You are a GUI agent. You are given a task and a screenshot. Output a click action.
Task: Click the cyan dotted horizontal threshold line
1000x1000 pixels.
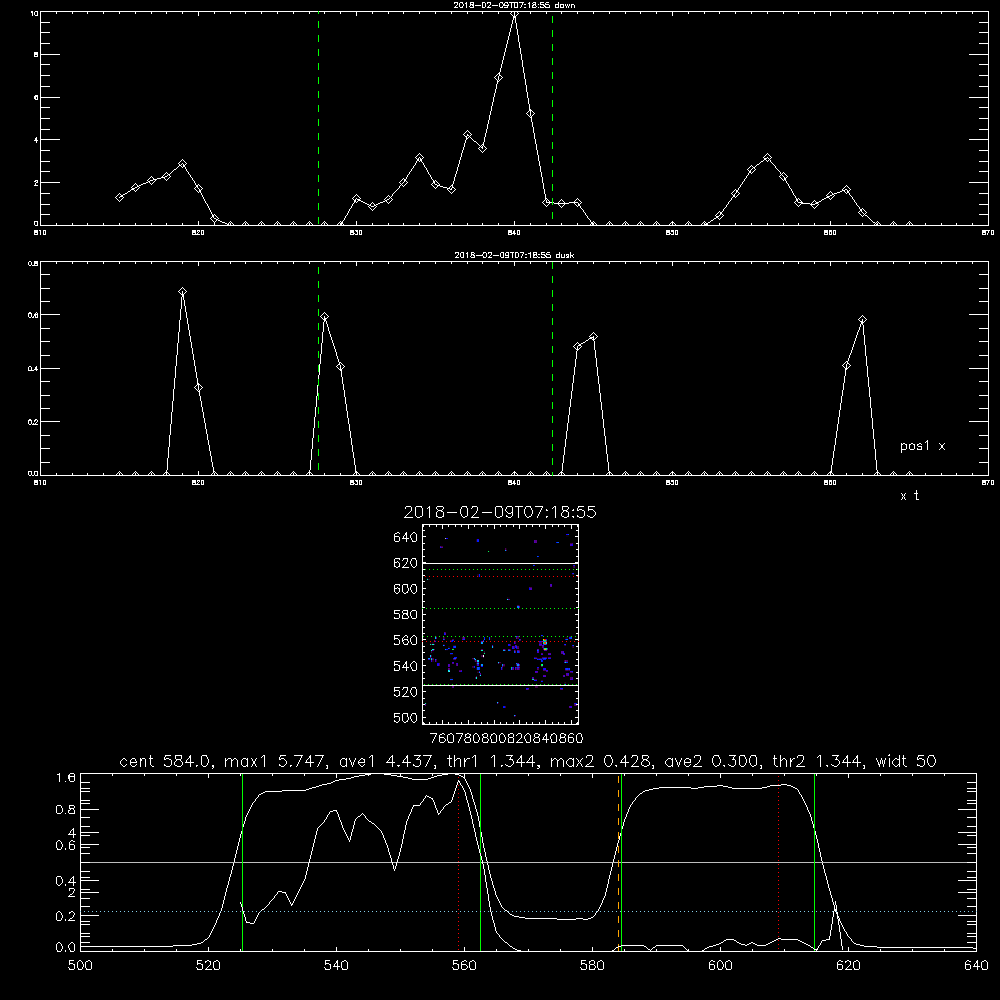point(528,911)
